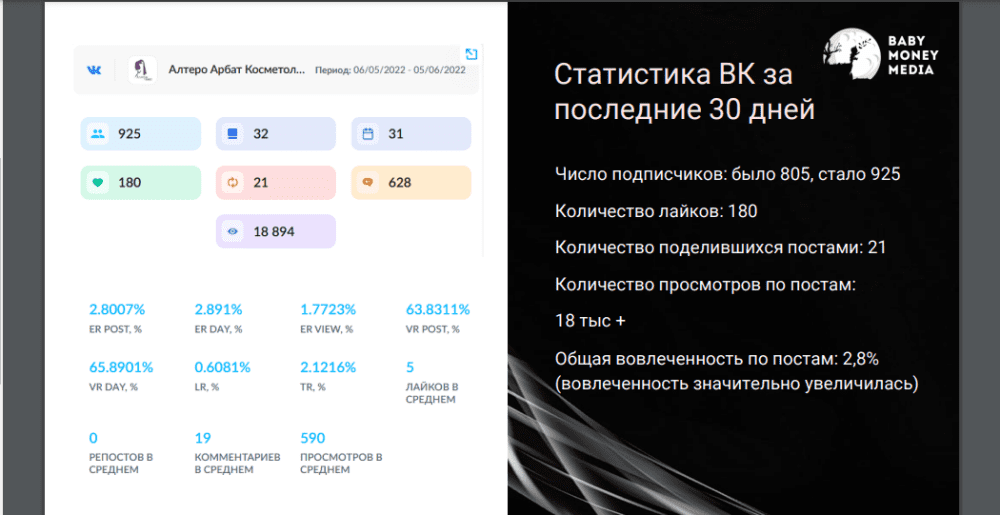Click the 65.8901% VR DAY value

pyautogui.click(x=121, y=367)
